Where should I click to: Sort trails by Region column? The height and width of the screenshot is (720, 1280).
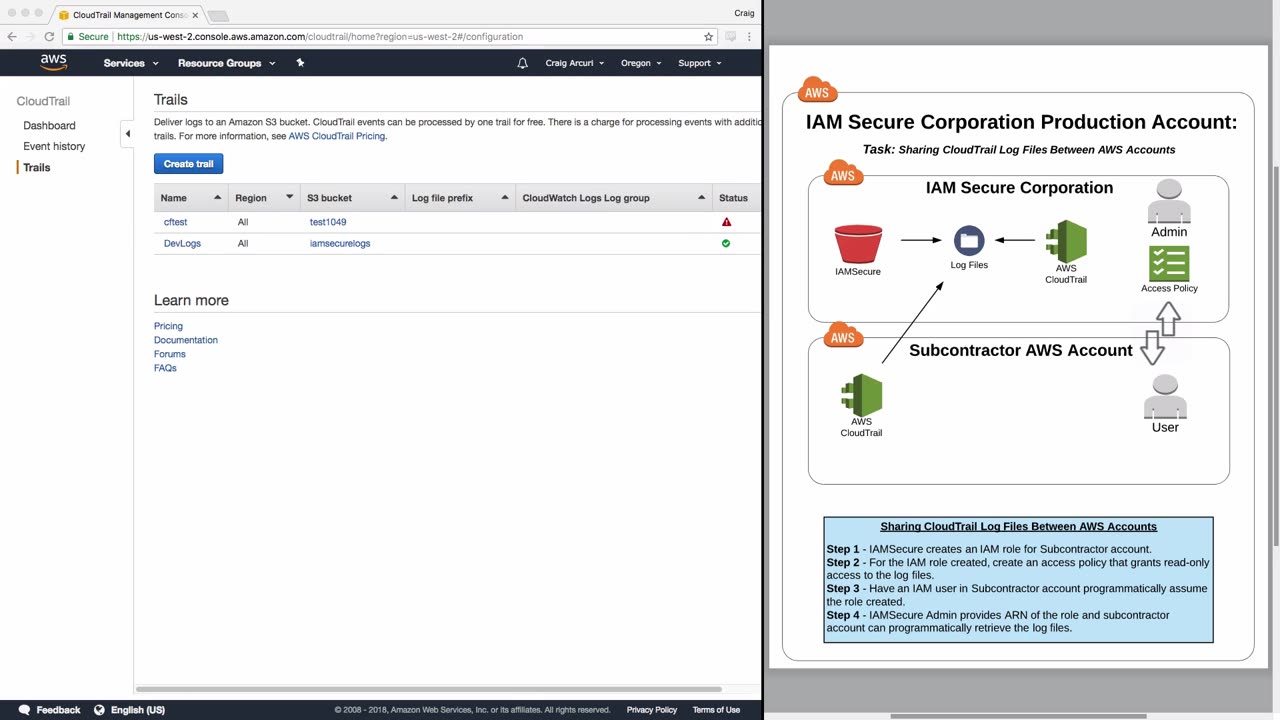264,198
